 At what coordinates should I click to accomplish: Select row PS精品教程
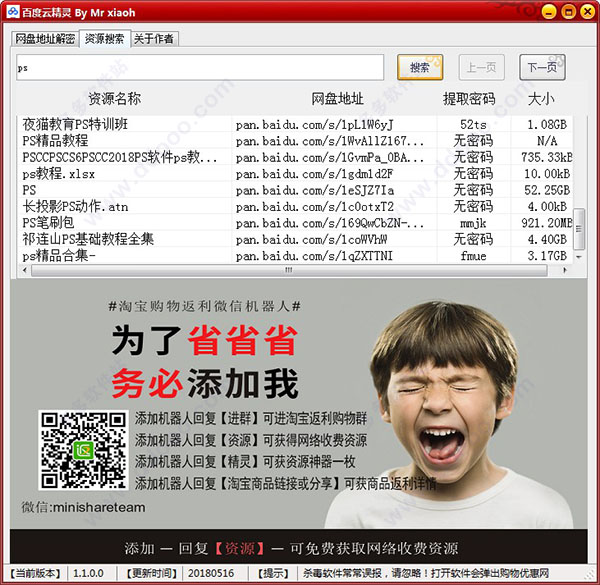[295, 141]
